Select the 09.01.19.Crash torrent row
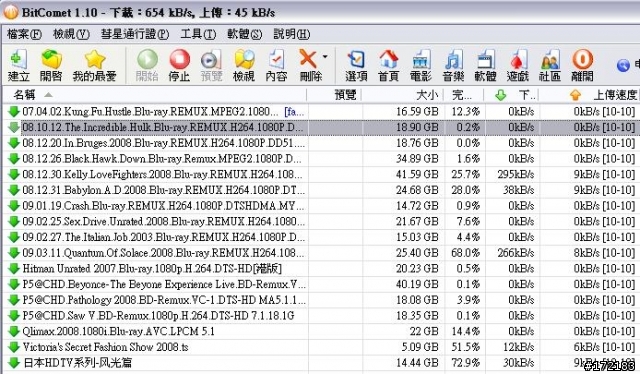The height and width of the screenshot is (374, 640). [x=321, y=206]
